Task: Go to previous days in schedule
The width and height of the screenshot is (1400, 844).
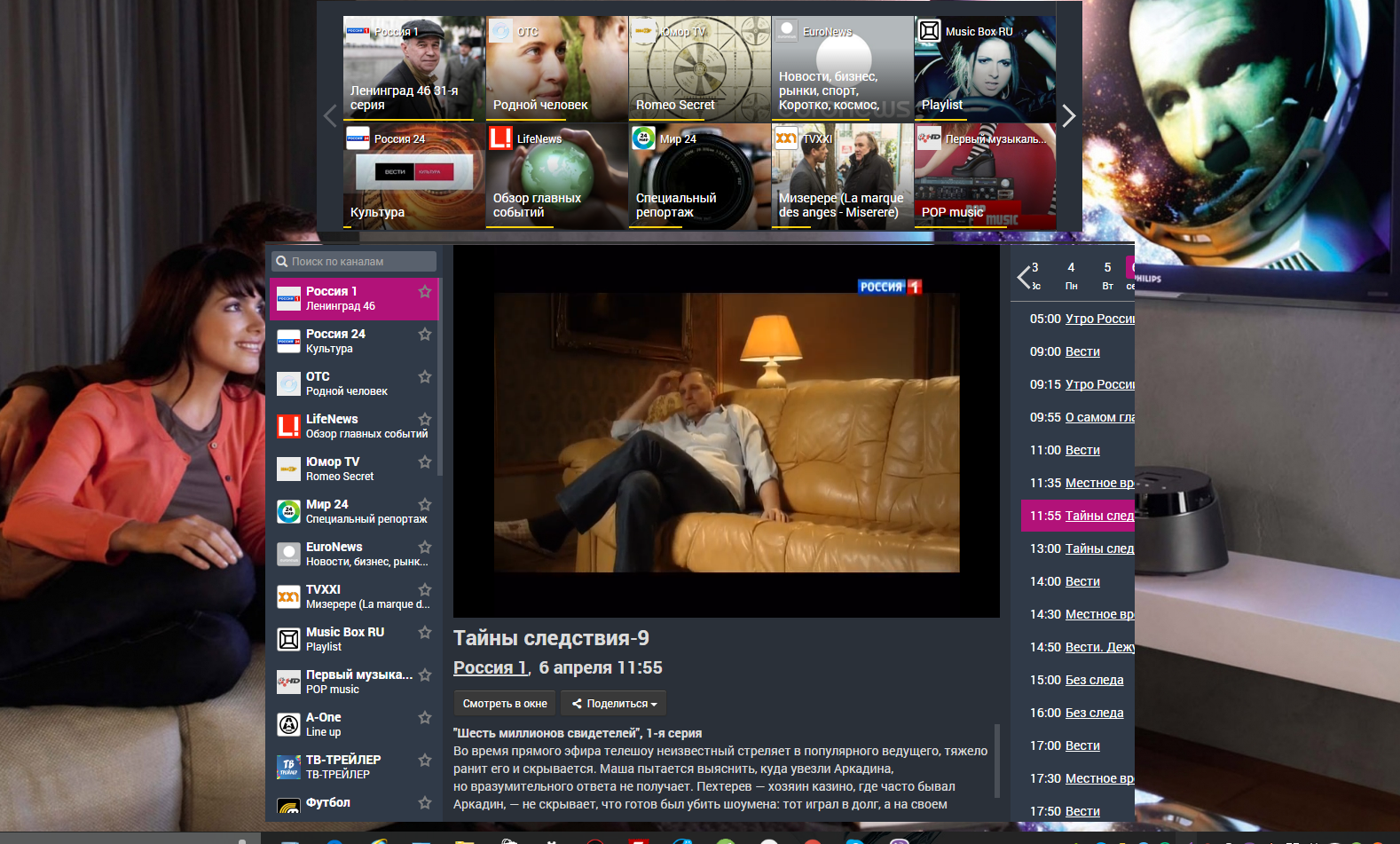Action: (1024, 277)
